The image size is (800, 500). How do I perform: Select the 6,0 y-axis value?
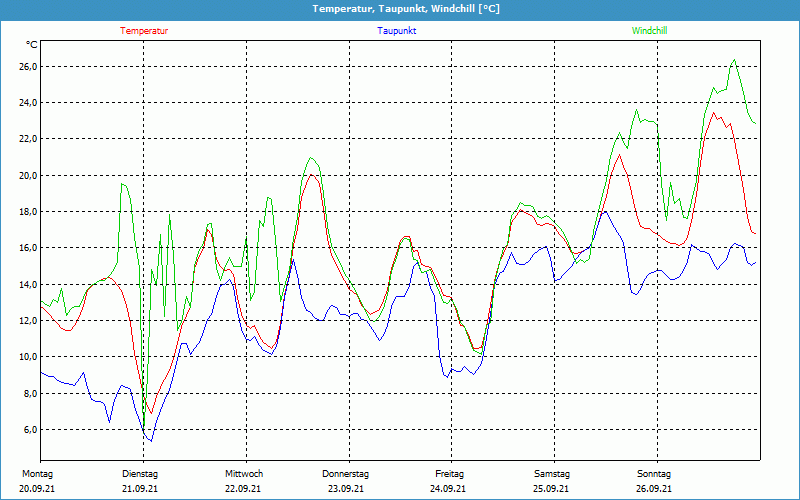click(31, 430)
